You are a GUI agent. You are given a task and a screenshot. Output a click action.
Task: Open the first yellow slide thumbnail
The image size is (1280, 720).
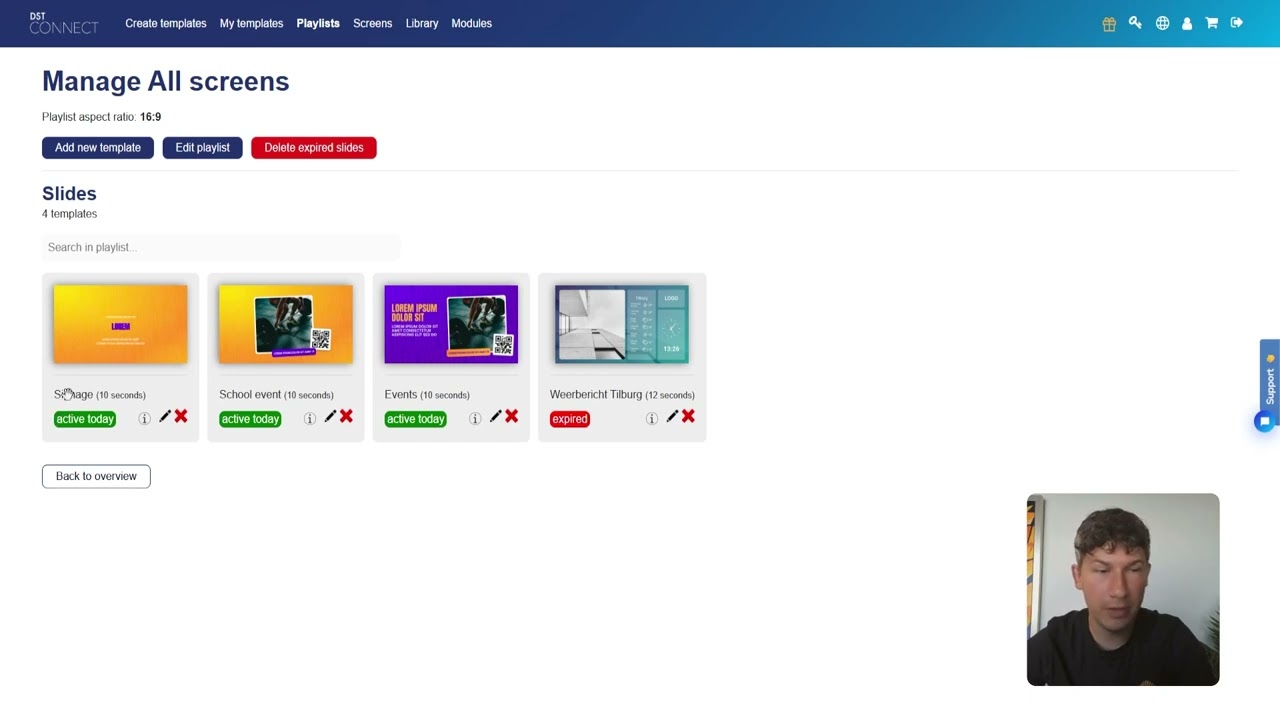coord(120,324)
